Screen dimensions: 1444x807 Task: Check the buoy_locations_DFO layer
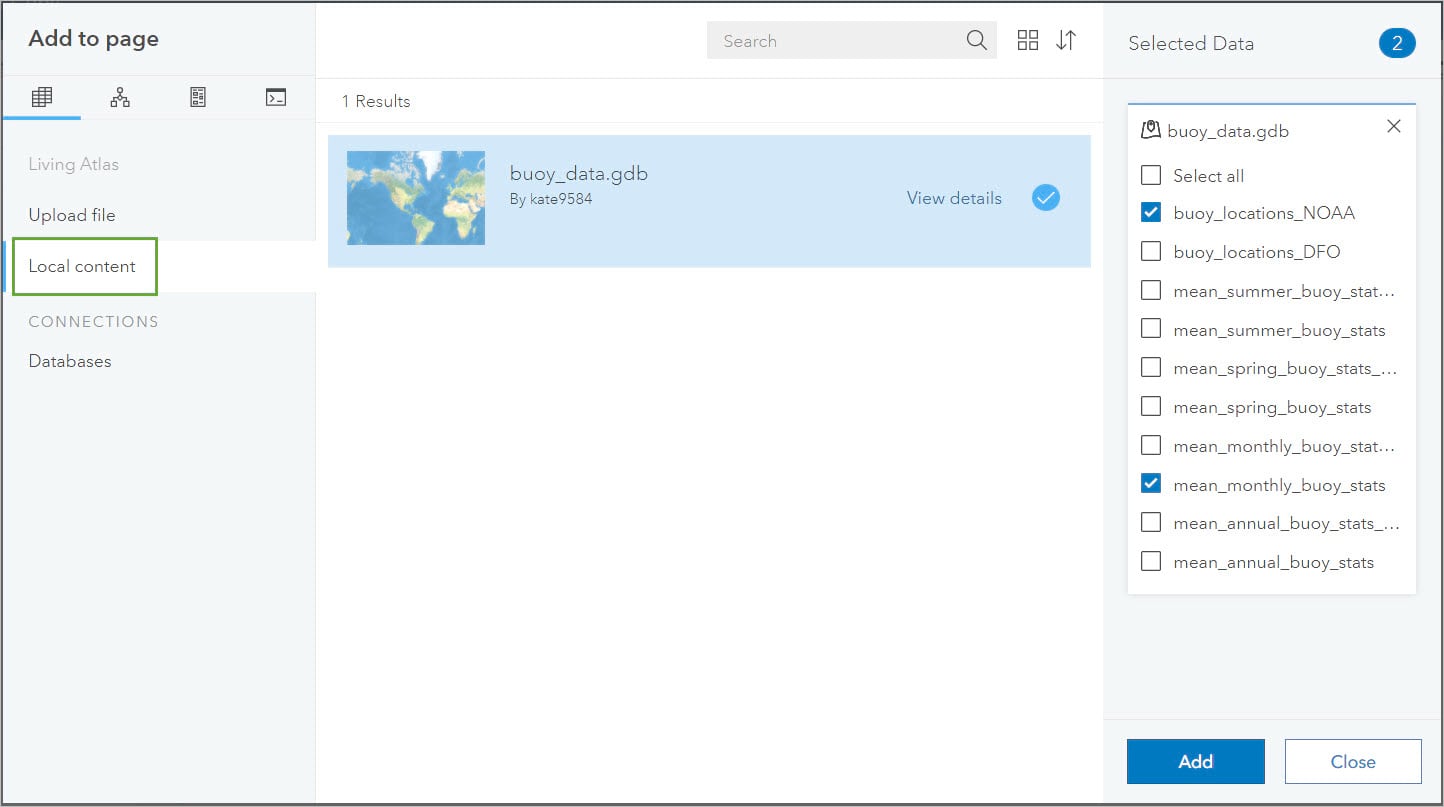[1150, 251]
